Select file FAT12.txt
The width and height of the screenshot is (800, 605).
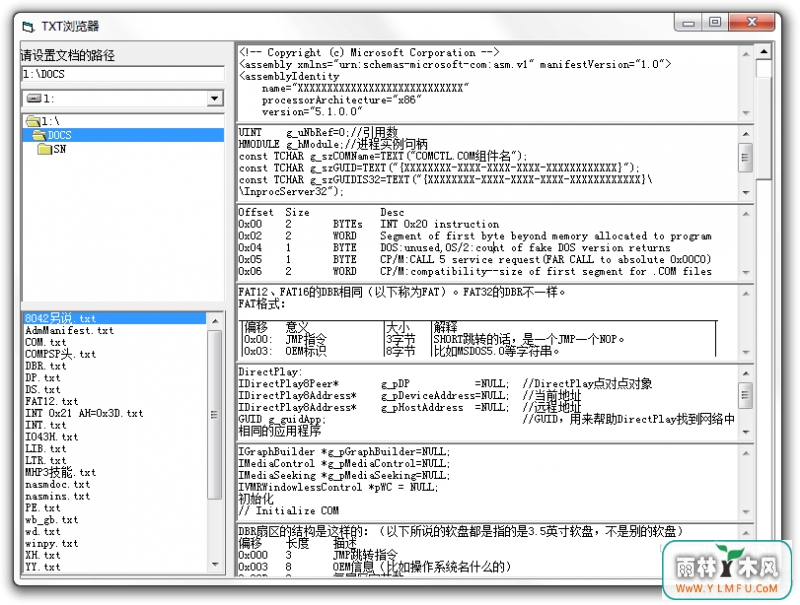pos(52,401)
